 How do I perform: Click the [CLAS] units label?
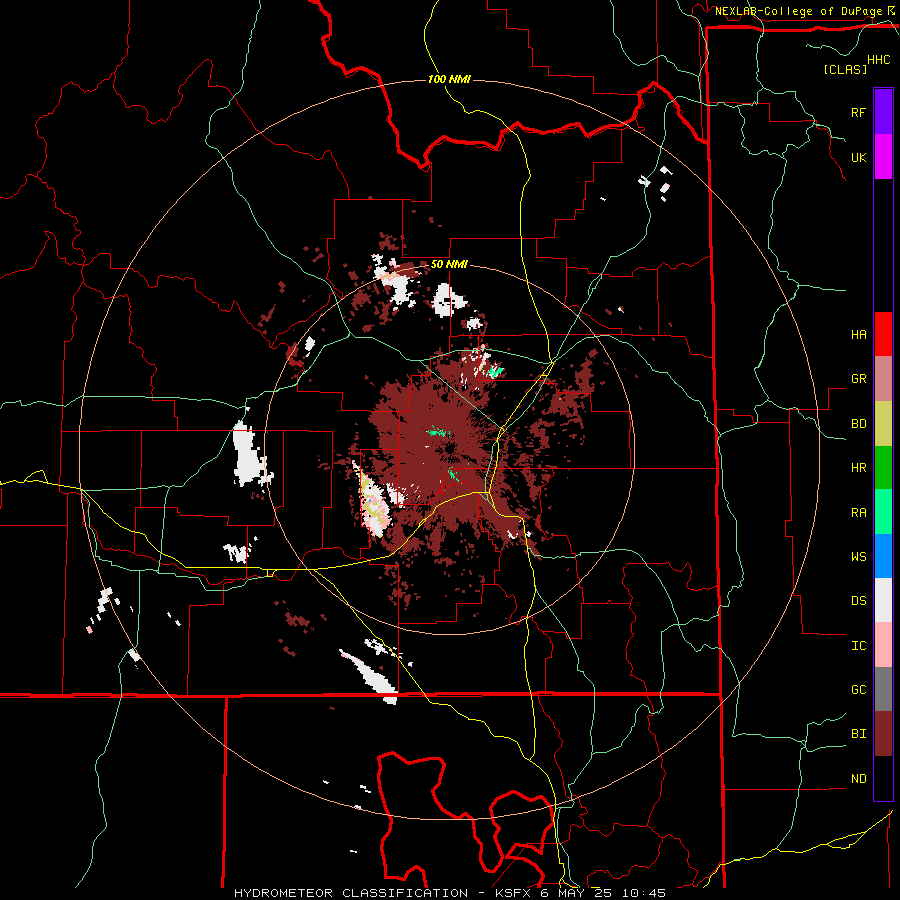click(845, 69)
